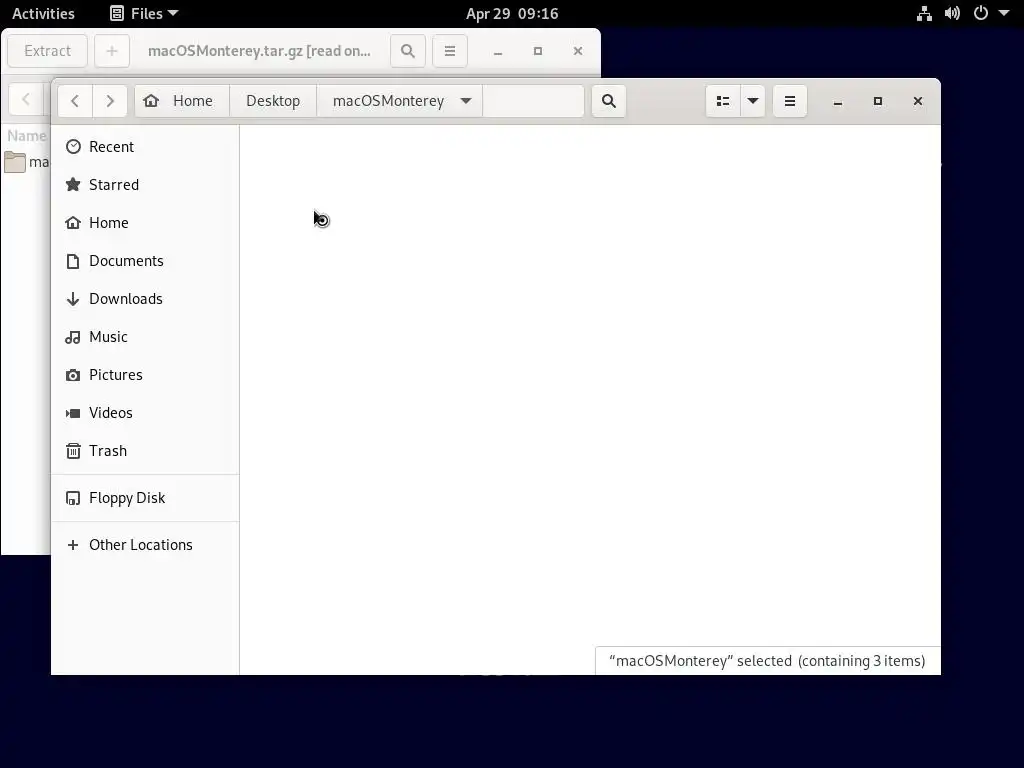Click the network status icon
Screen dimensions: 1024x768
coord(924,13)
